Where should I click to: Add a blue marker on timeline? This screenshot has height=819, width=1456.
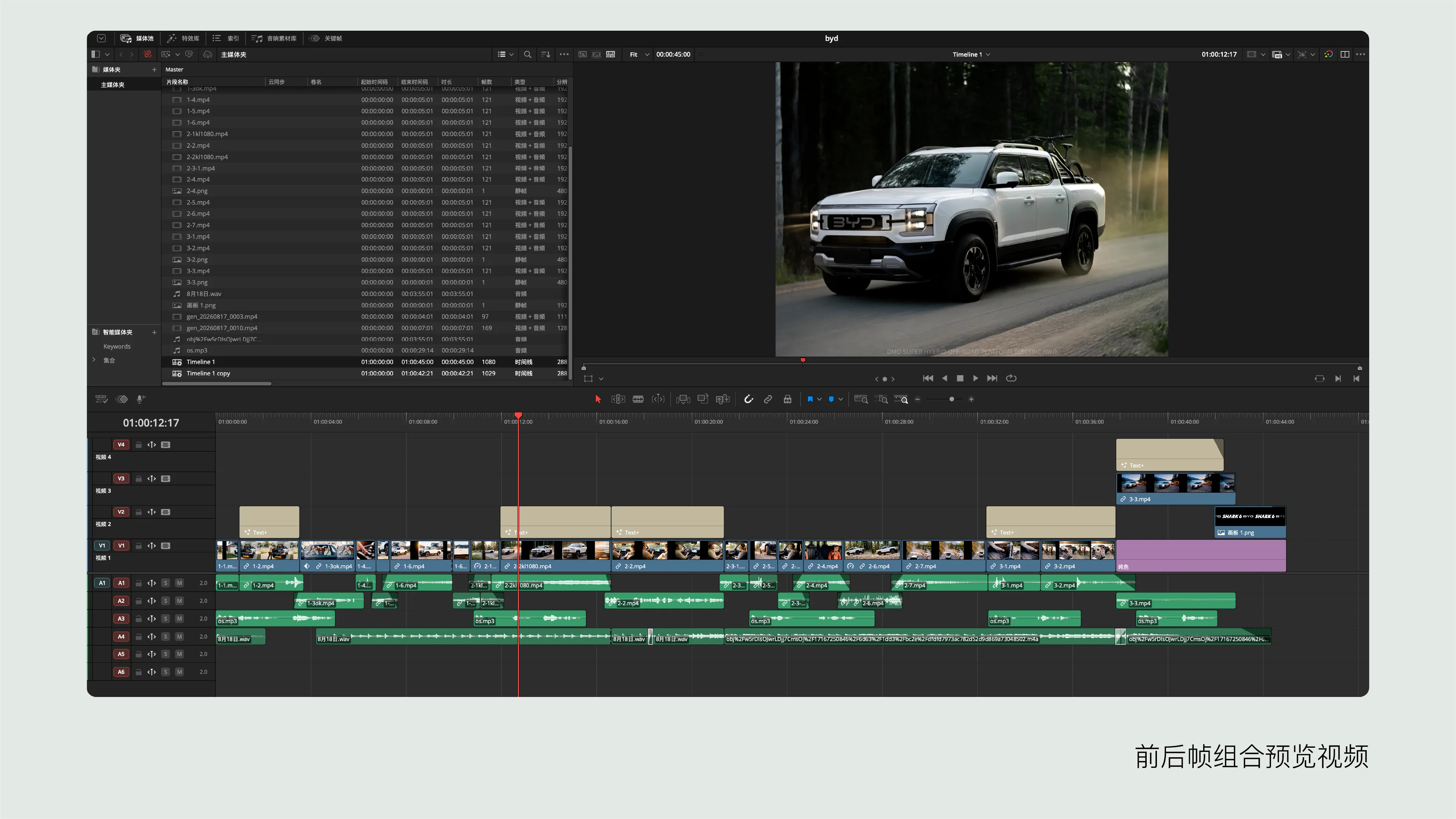(831, 399)
